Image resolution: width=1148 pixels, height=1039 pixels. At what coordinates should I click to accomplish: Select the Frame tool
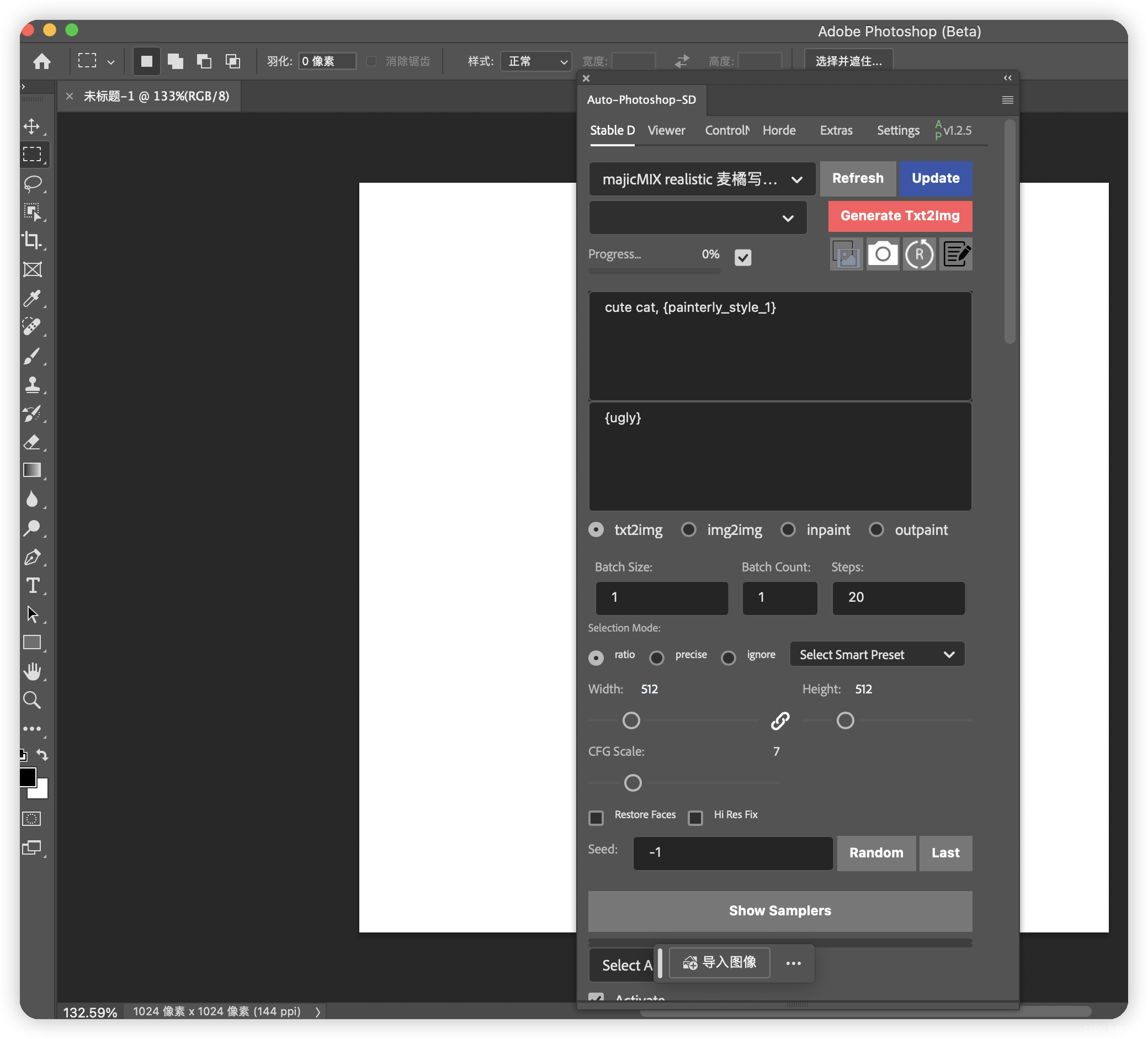[x=32, y=269]
